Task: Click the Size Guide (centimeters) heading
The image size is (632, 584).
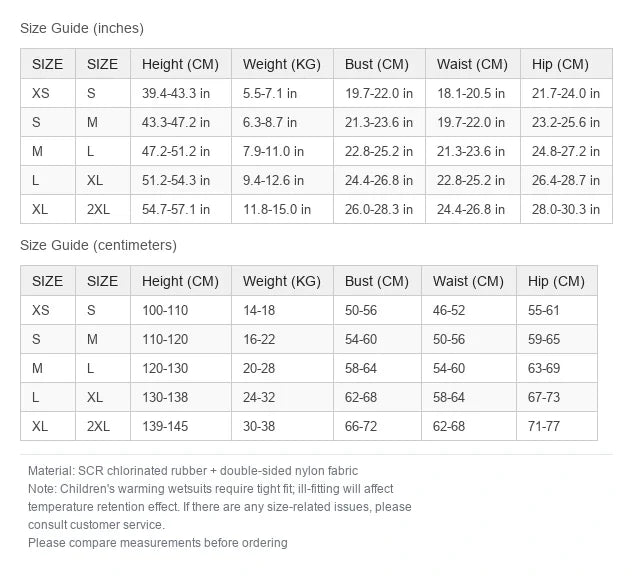Action: (x=98, y=245)
